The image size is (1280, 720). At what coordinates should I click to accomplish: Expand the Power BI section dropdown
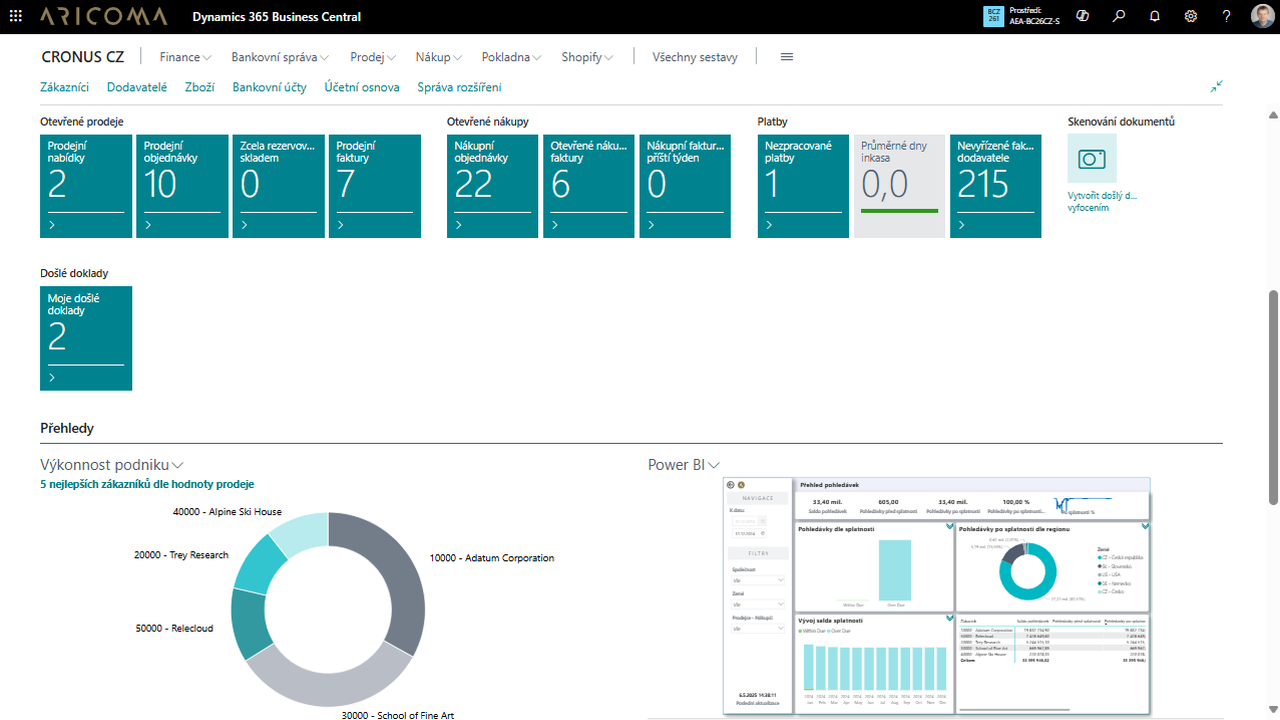point(712,464)
